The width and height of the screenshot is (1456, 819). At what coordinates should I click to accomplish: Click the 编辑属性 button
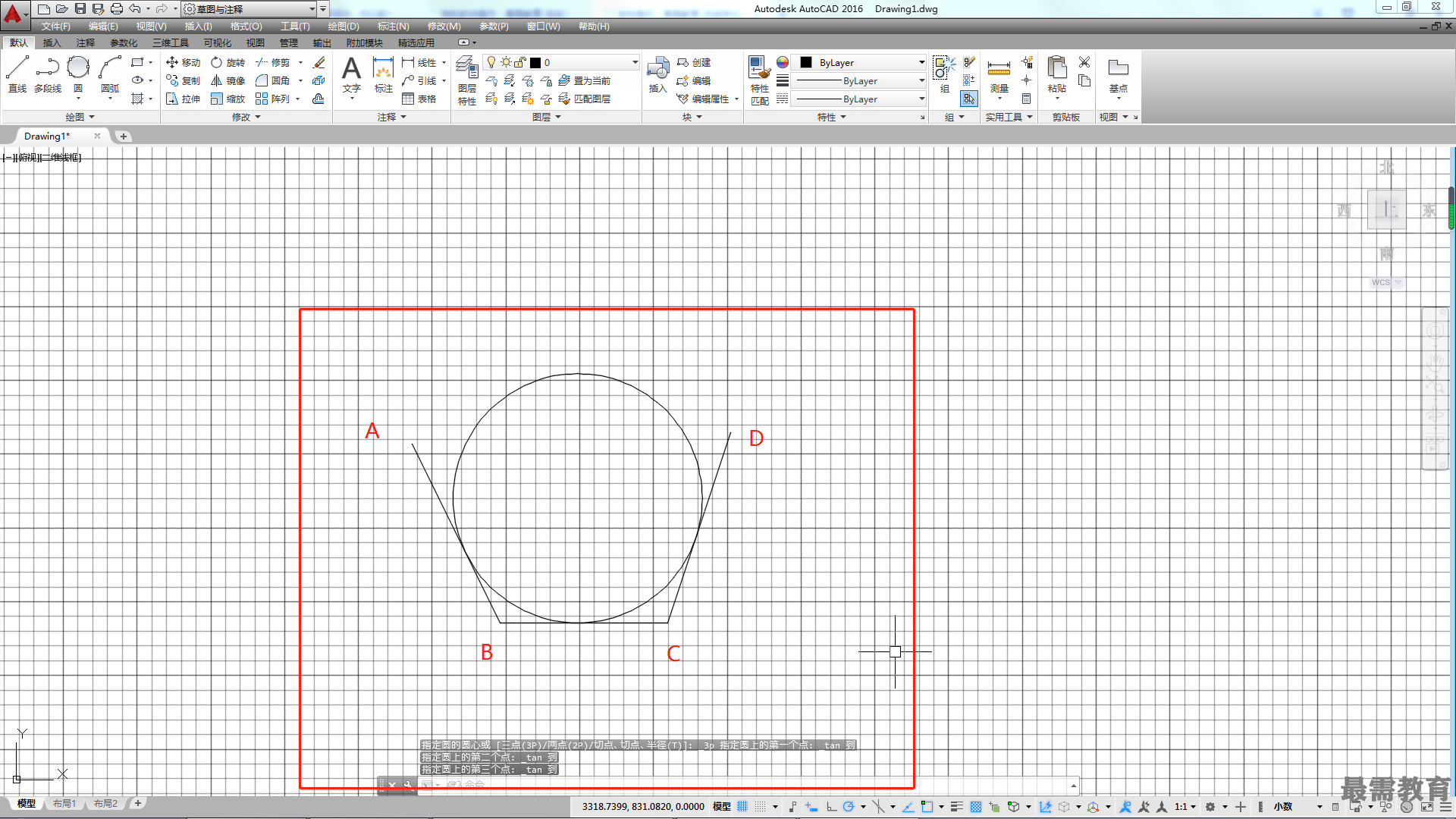click(703, 99)
